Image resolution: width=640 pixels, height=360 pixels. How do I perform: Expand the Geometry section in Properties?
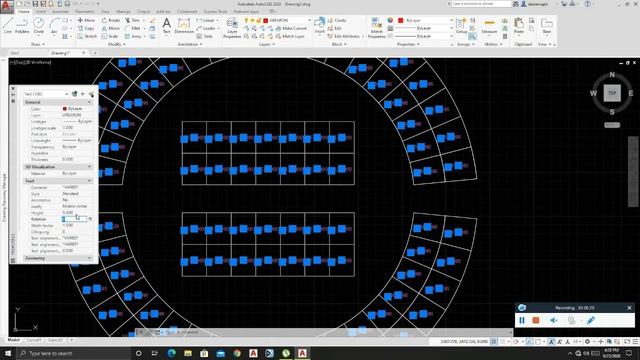point(89,258)
